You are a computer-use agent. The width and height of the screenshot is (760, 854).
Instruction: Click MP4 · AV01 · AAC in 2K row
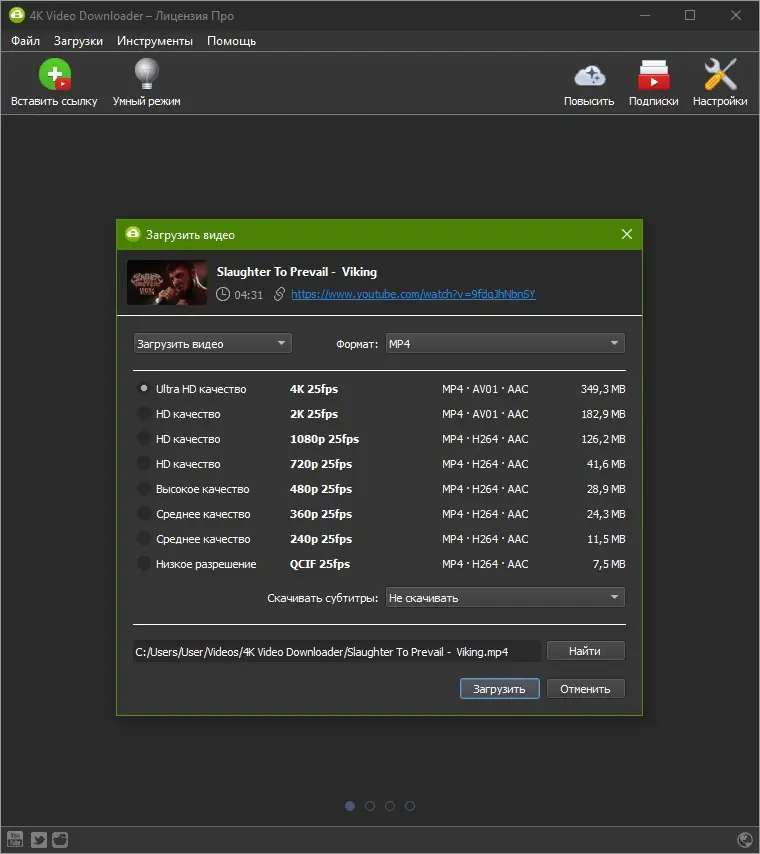485,414
